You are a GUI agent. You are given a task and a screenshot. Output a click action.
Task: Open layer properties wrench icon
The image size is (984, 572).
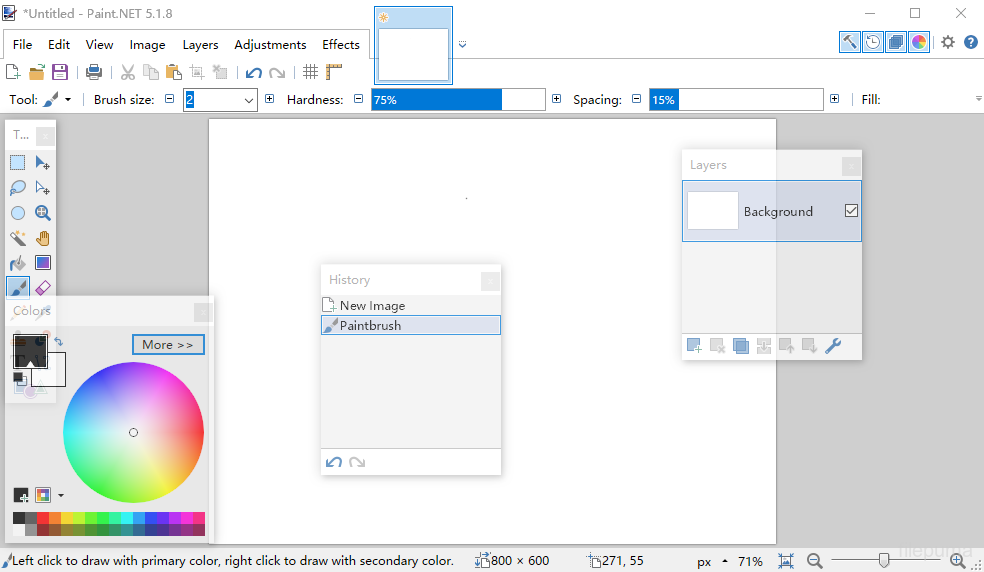833,345
